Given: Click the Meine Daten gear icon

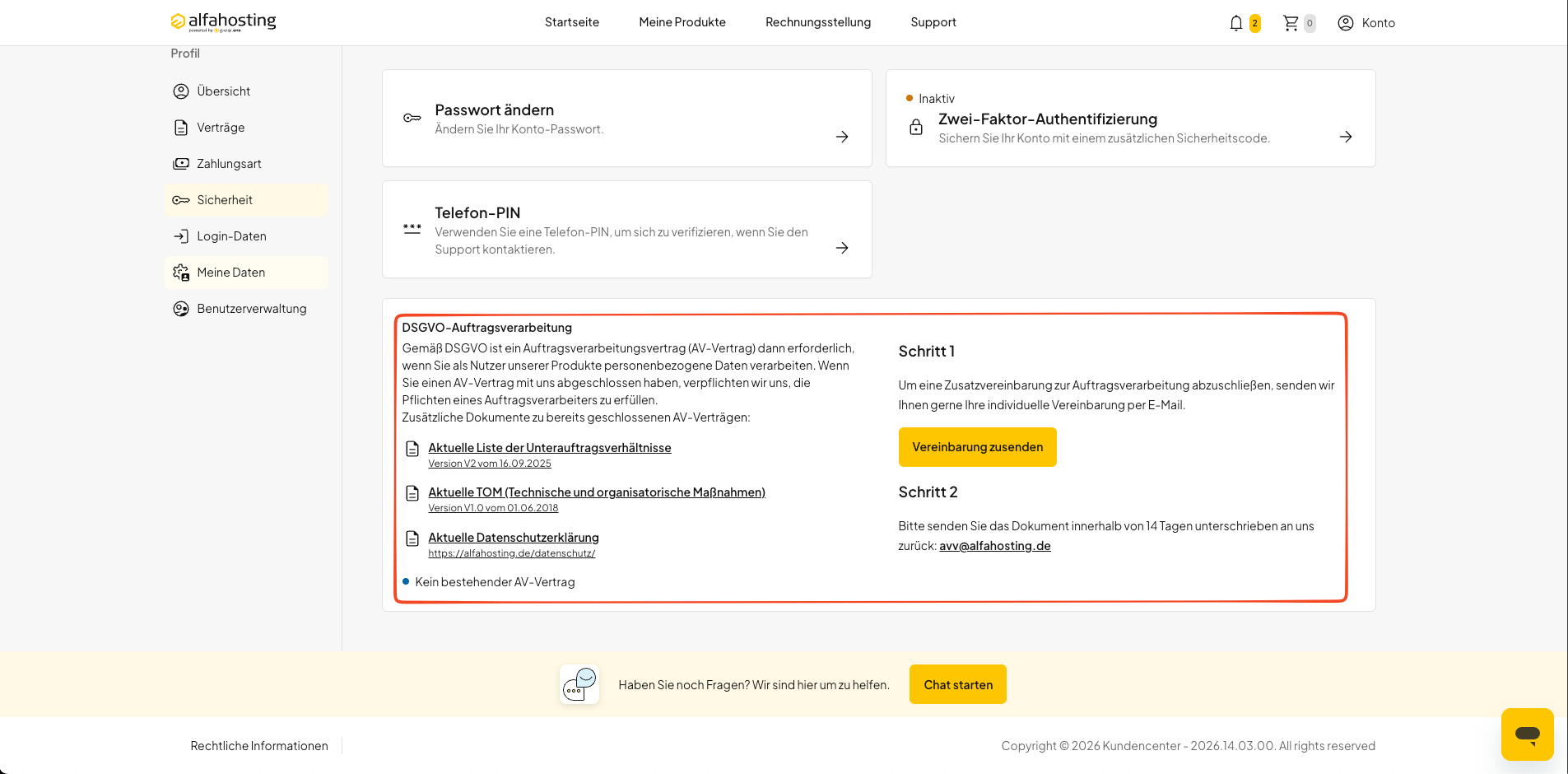Looking at the screenshot, I should (x=181, y=273).
